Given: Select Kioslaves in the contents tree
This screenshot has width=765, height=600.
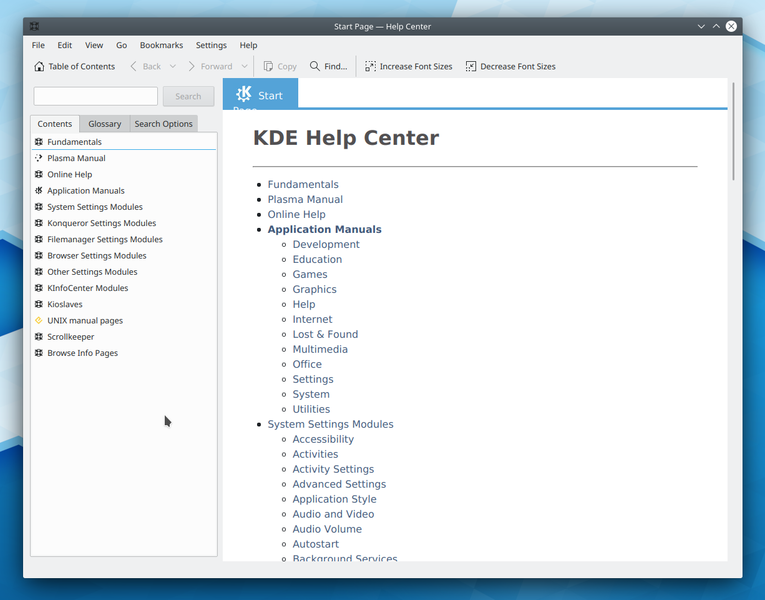Looking at the screenshot, I should 64,304.
